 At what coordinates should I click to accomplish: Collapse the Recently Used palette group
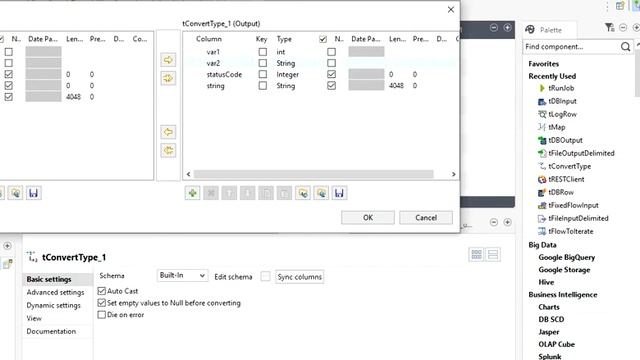coord(552,76)
